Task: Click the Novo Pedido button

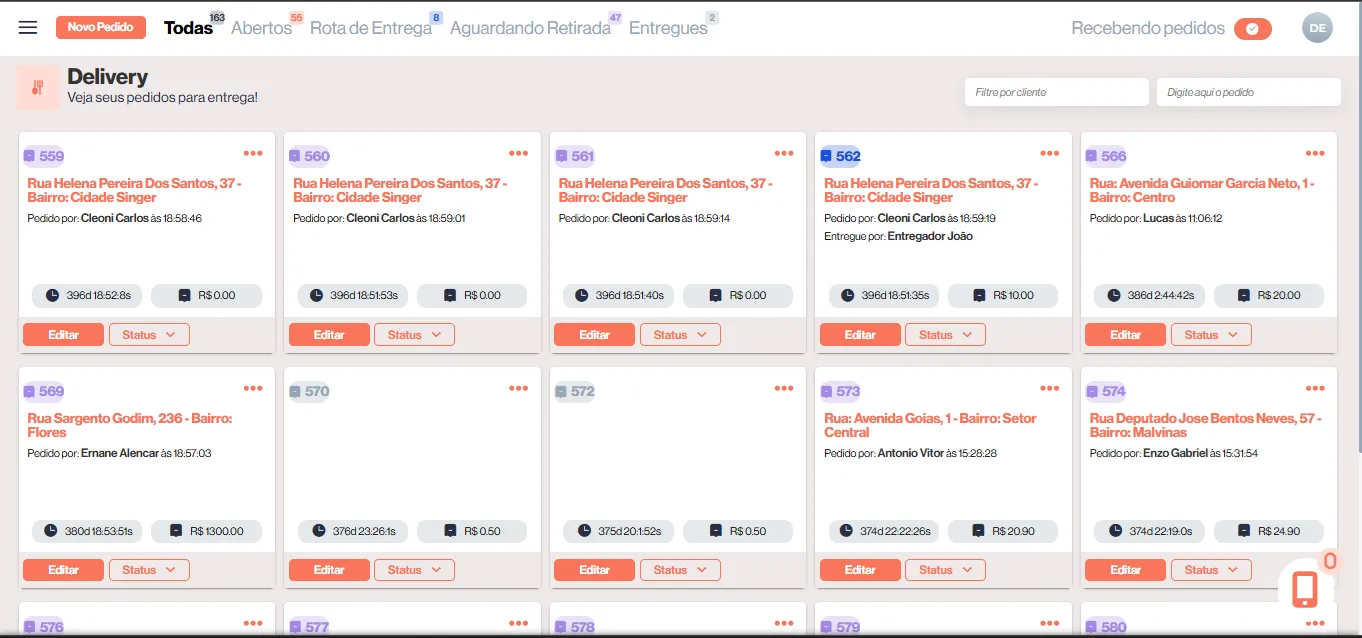Action: 101,27
